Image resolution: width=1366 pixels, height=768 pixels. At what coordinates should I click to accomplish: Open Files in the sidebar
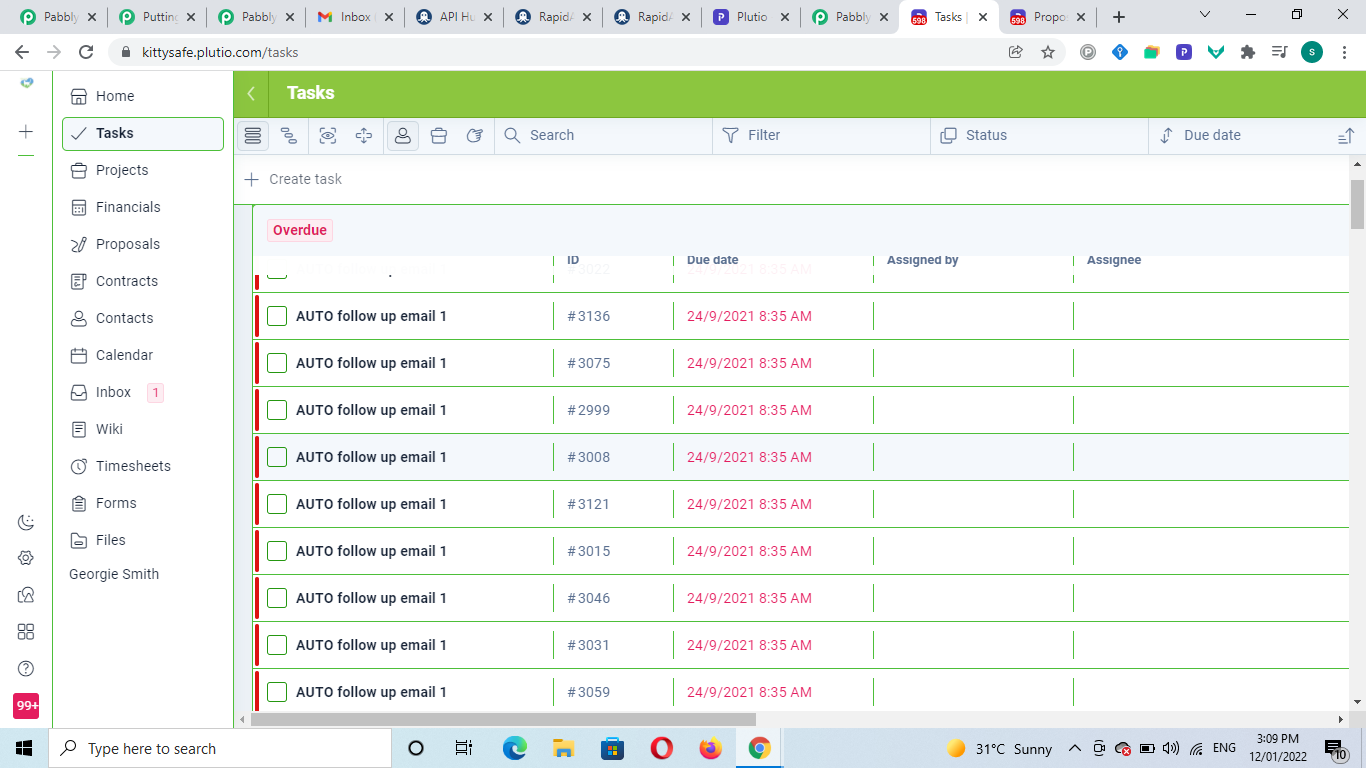click(x=143, y=540)
